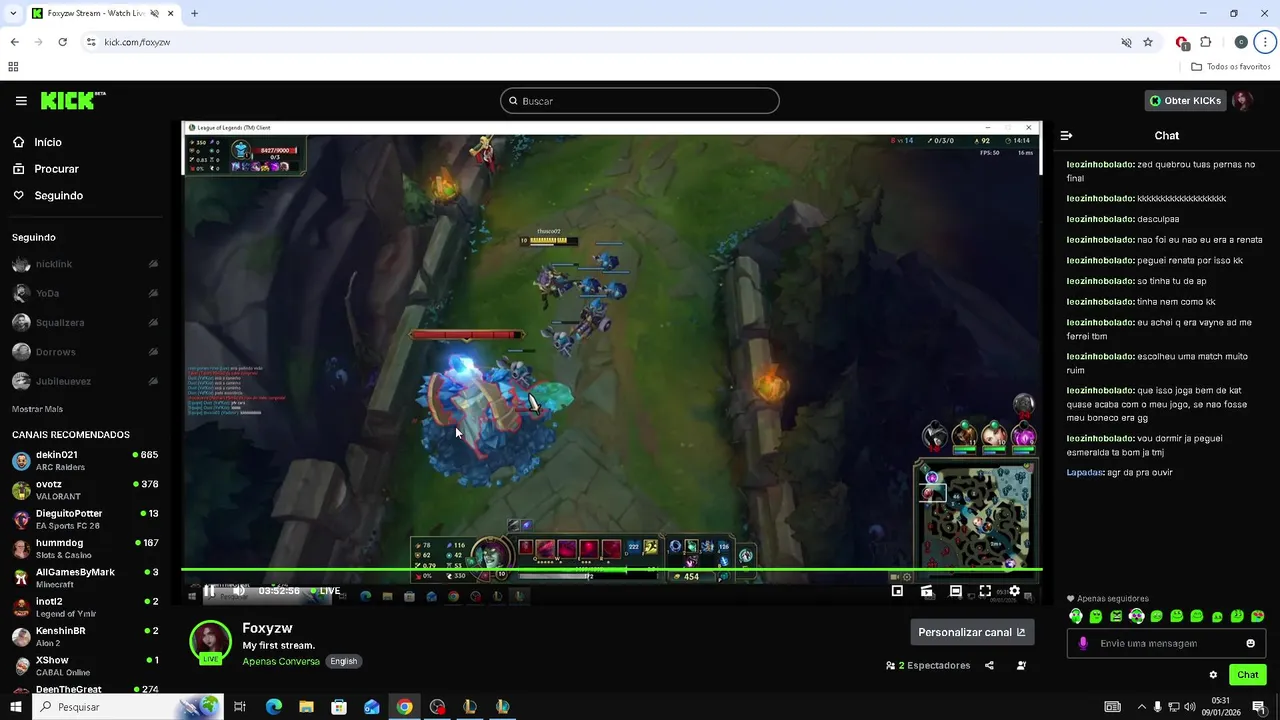
Task: Click the Obter KICKs button
Action: point(1185,101)
